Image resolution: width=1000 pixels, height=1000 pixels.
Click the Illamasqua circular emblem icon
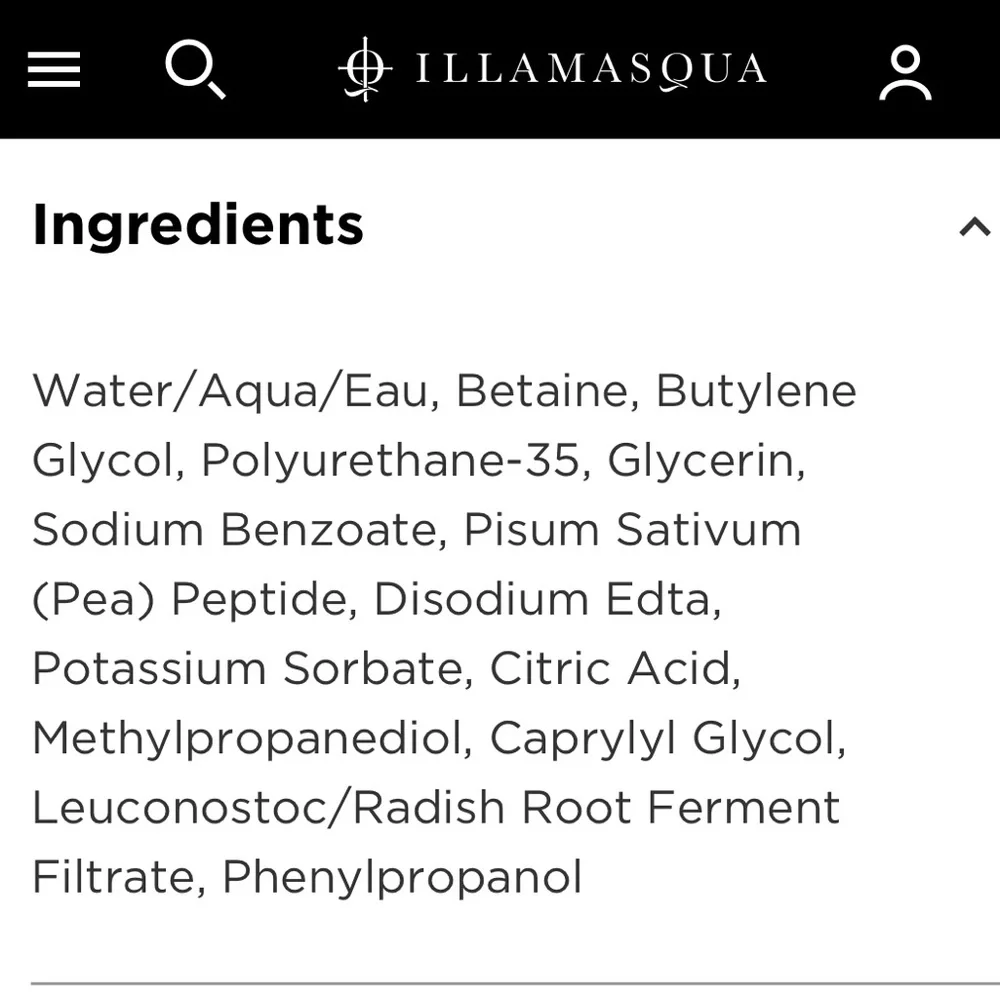point(365,70)
